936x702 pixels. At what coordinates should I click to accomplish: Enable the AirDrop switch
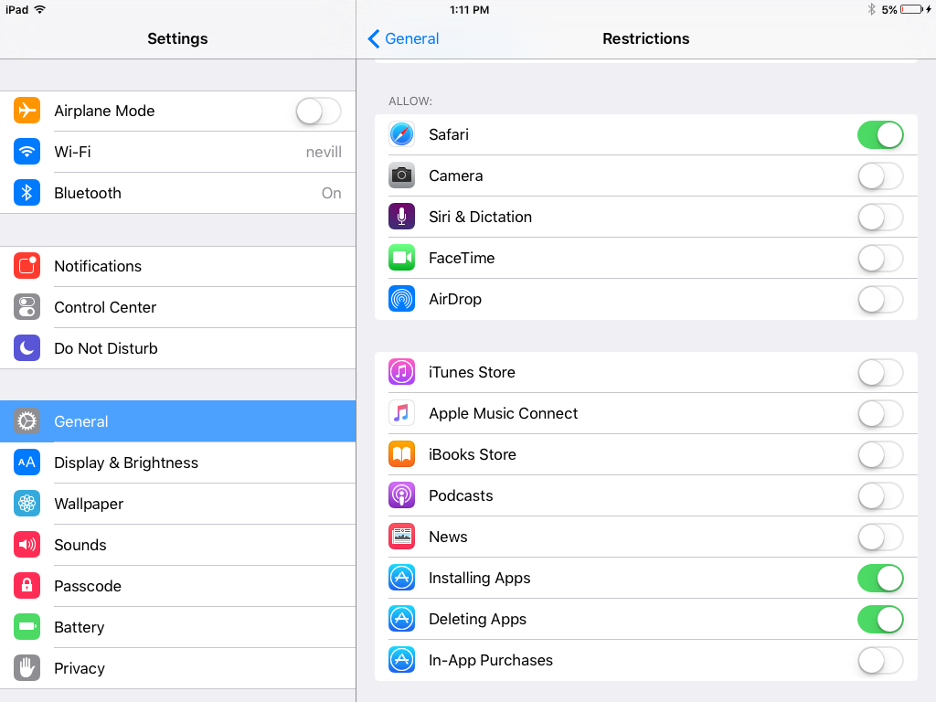880,300
